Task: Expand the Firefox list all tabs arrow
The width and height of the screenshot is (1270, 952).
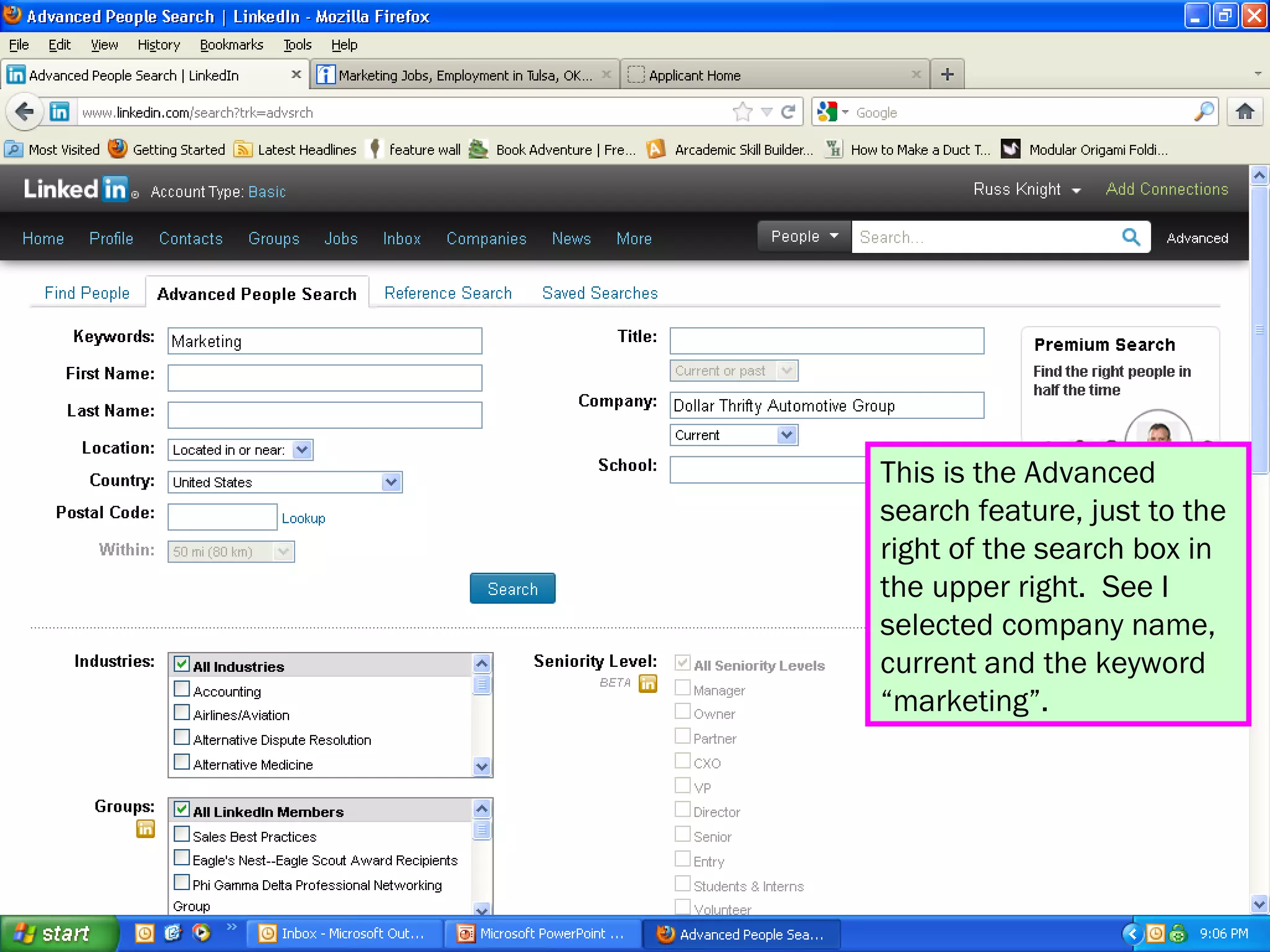Action: coord(1258,74)
